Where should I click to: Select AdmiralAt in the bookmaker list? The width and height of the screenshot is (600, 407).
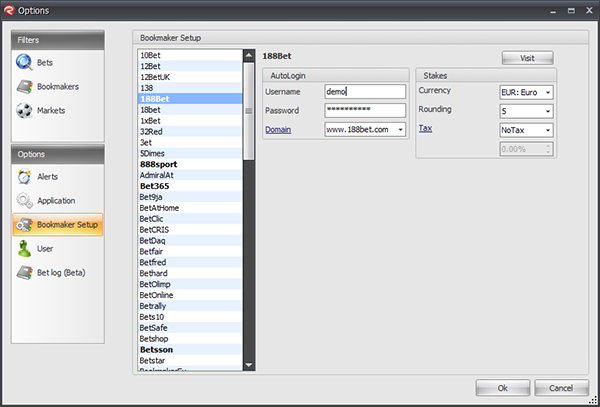click(x=190, y=175)
